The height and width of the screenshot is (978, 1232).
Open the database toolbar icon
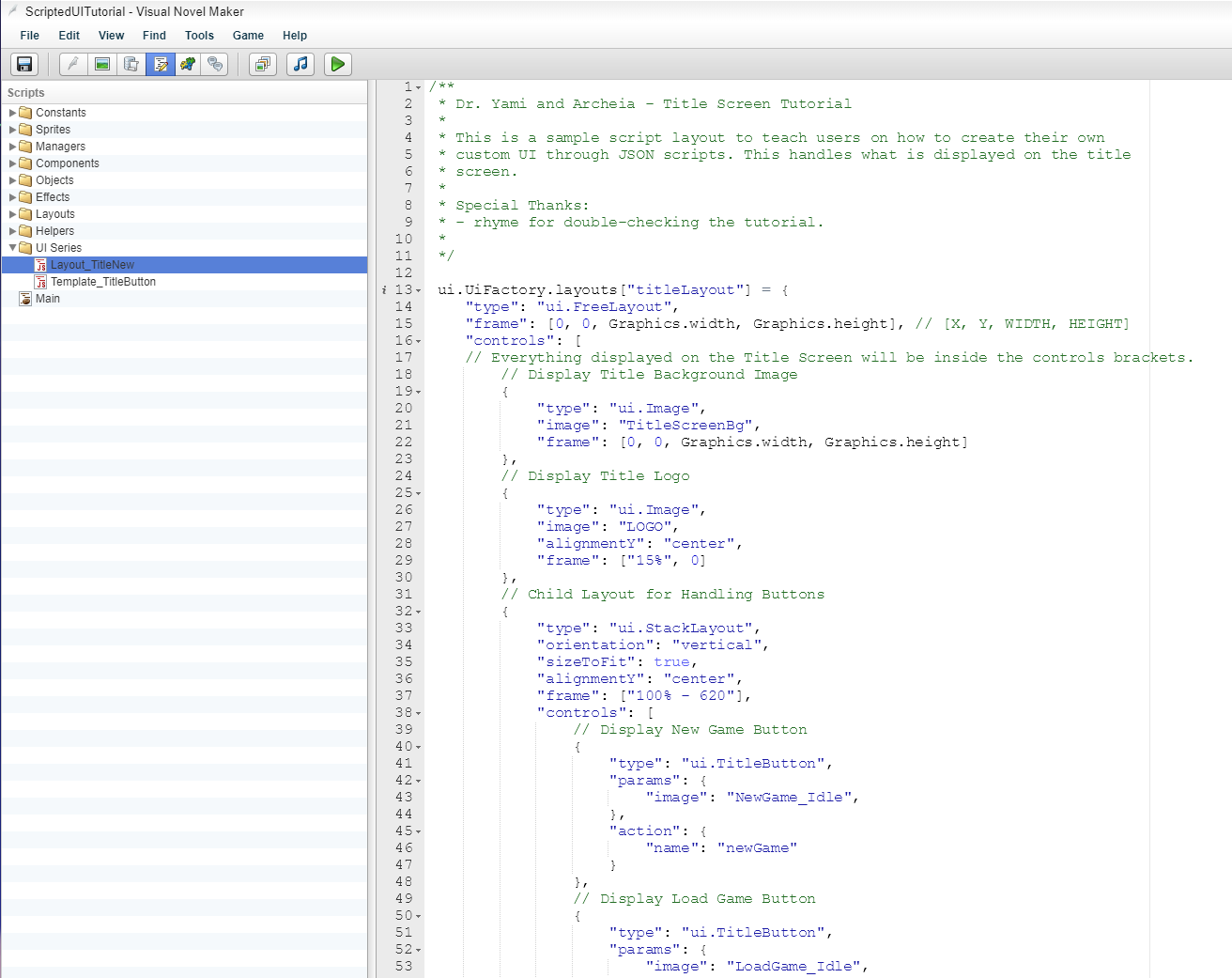pyautogui.click(x=131, y=64)
